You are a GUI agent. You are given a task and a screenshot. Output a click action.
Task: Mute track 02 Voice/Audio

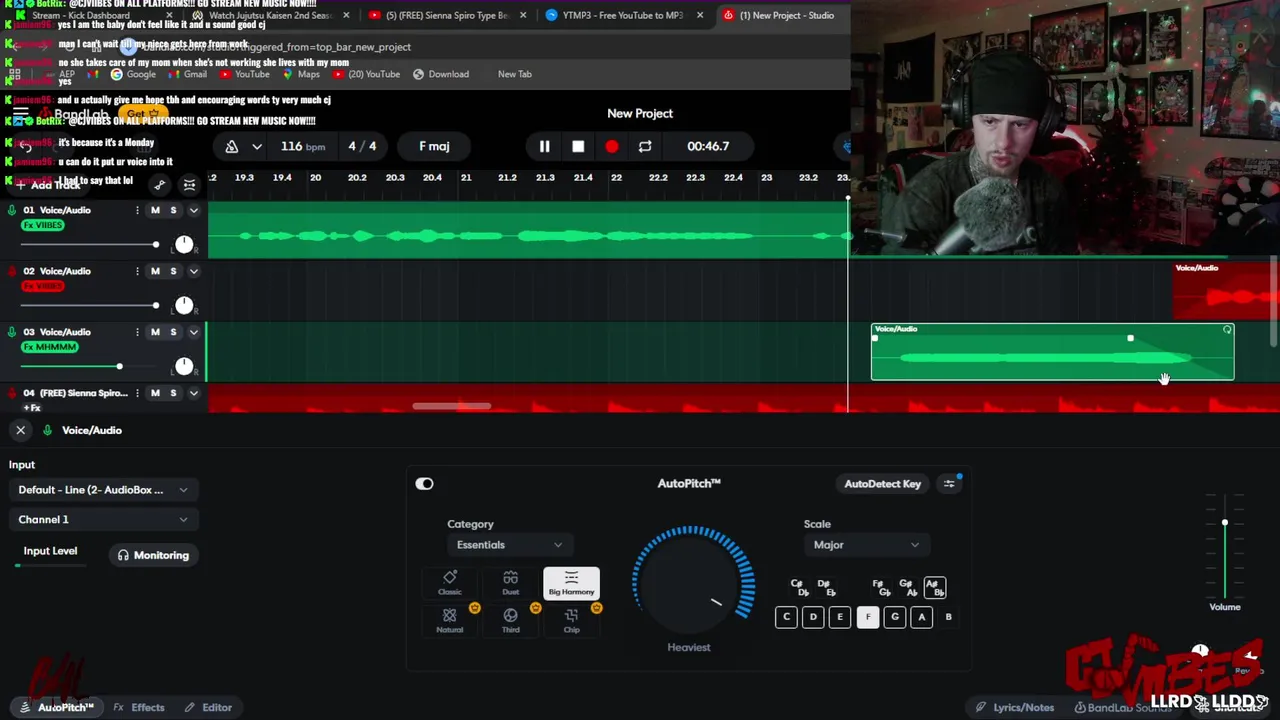(155, 271)
